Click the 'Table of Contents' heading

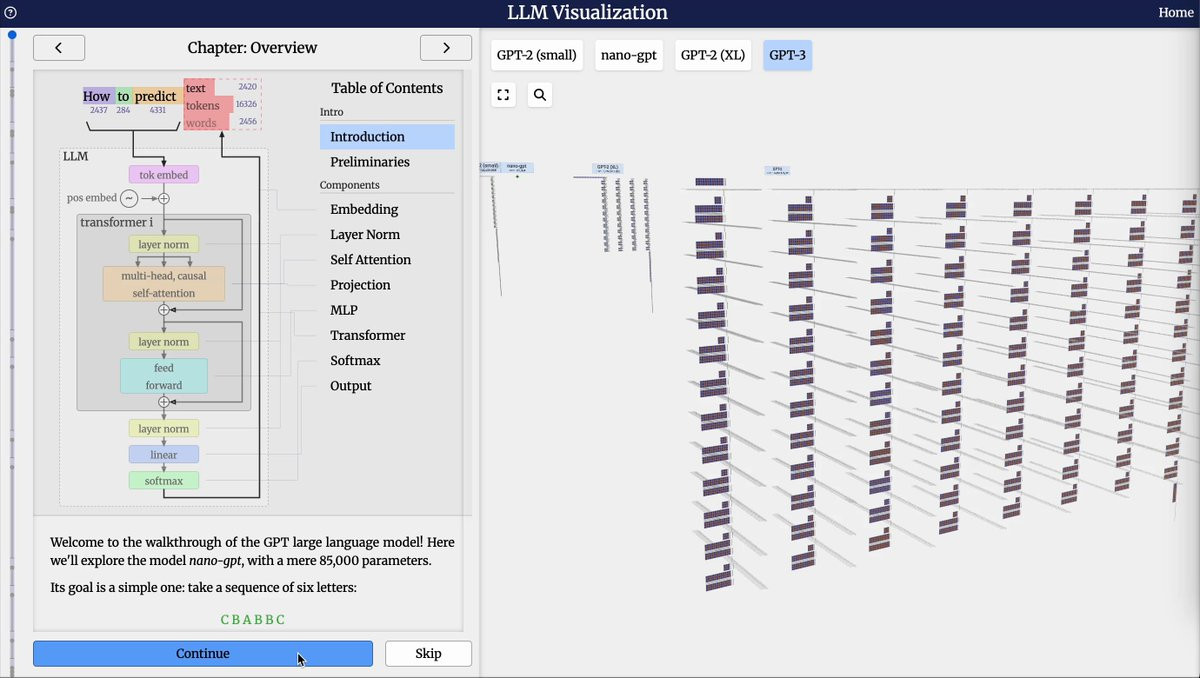coord(387,88)
